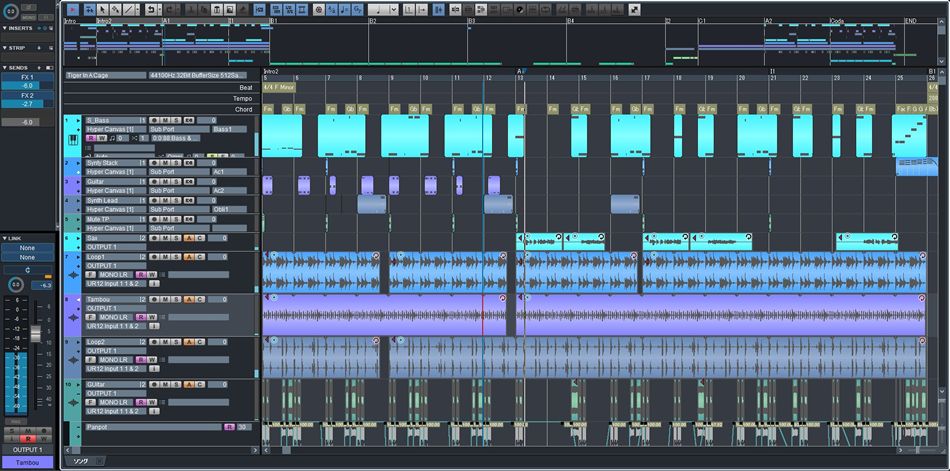Image resolution: width=950 pixels, height=471 pixels.
Task: Click the piano keyboard icon on the S_Bass track
Action: tap(73, 140)
